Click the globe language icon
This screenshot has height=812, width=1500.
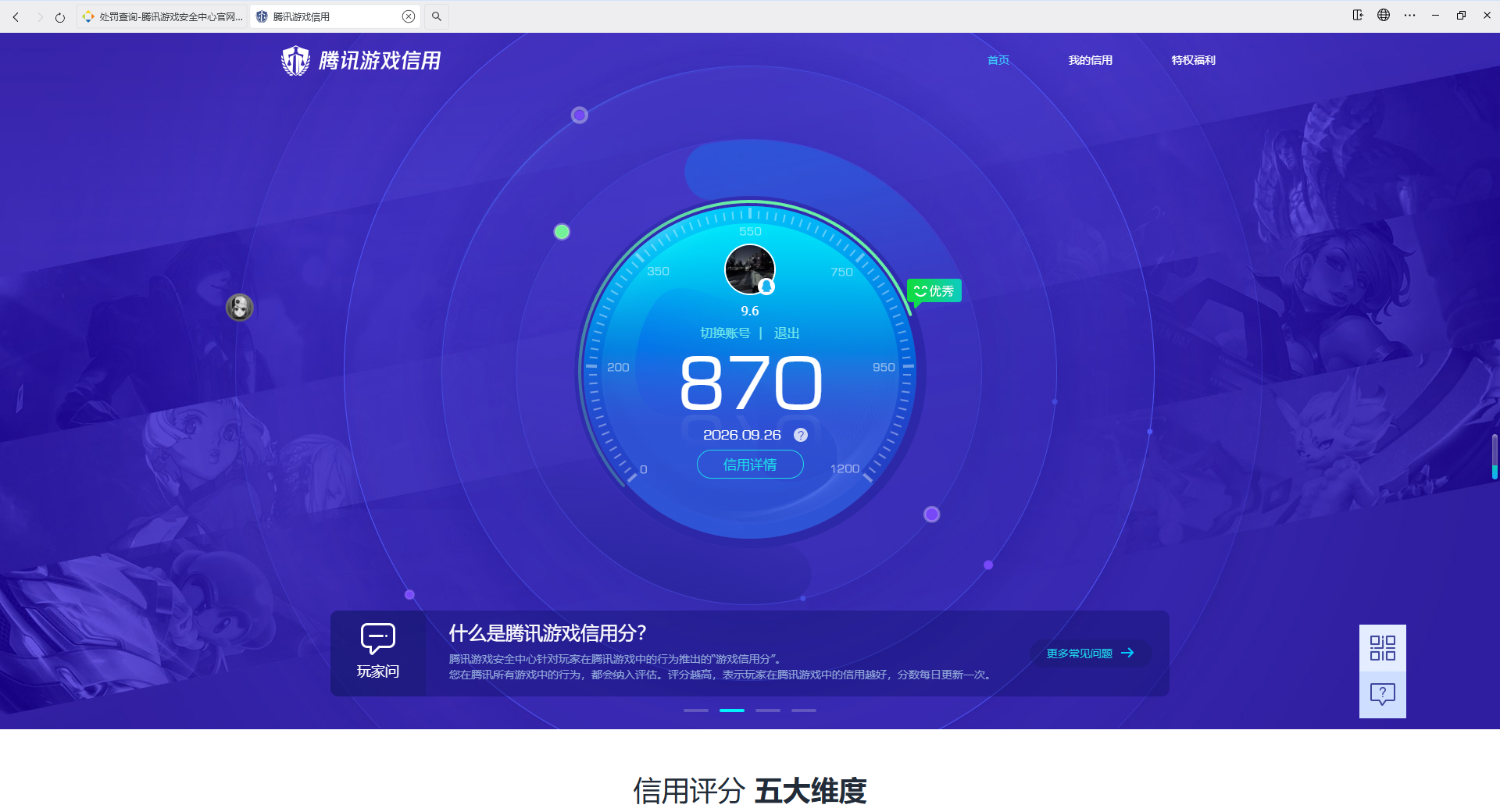1384,15
